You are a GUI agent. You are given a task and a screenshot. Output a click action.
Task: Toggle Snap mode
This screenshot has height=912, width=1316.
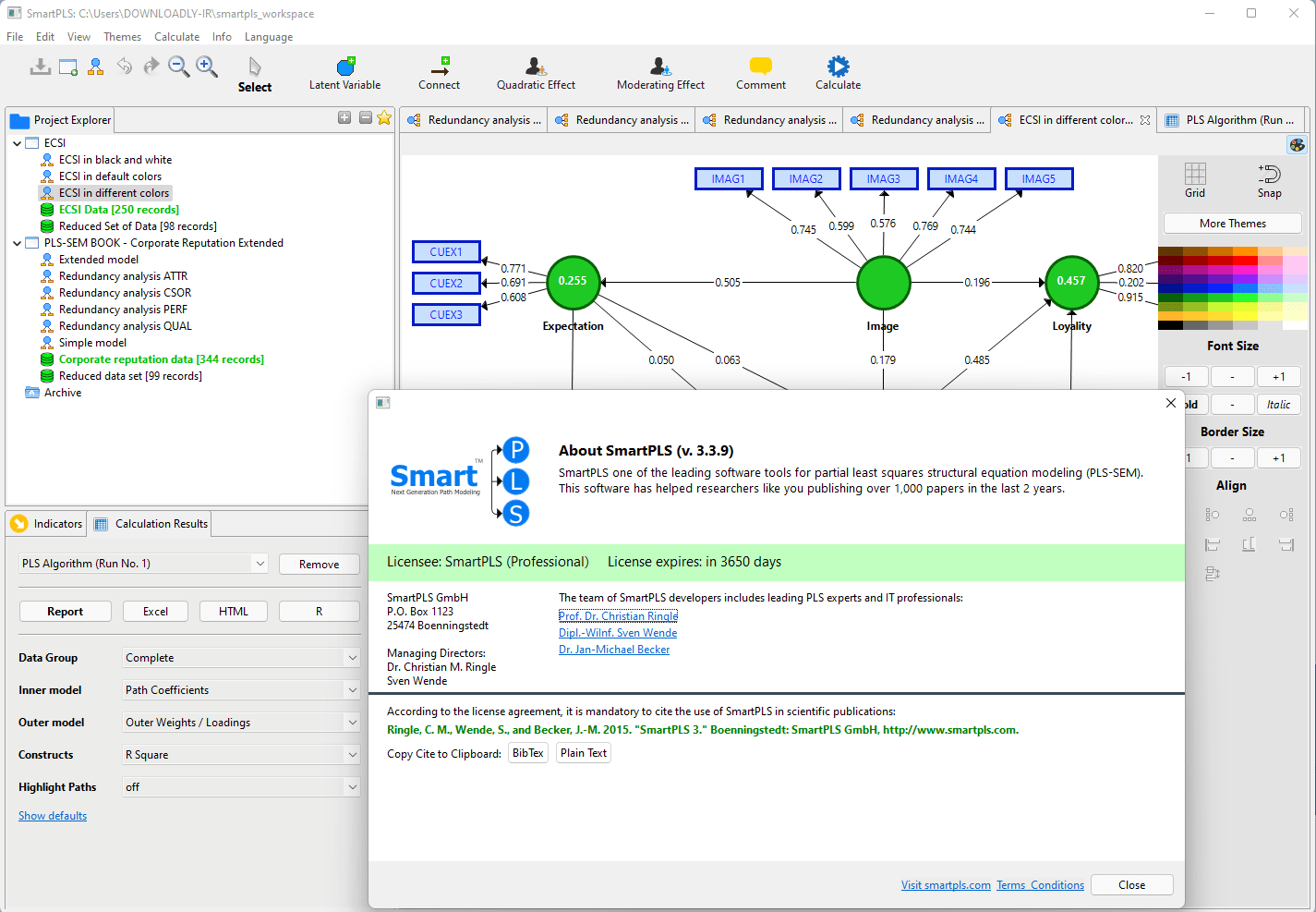click(1269, 180)
